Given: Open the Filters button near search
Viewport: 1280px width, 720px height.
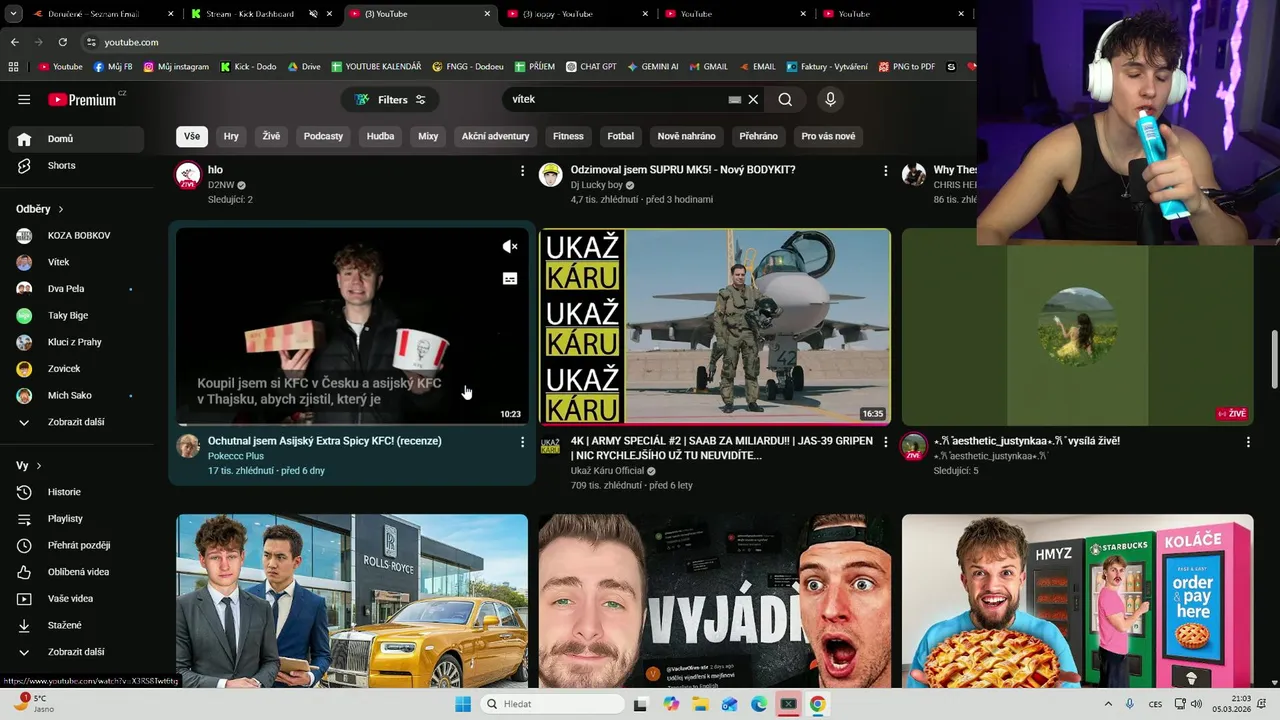Looking at the screenshot, I should tap(390, 99).
